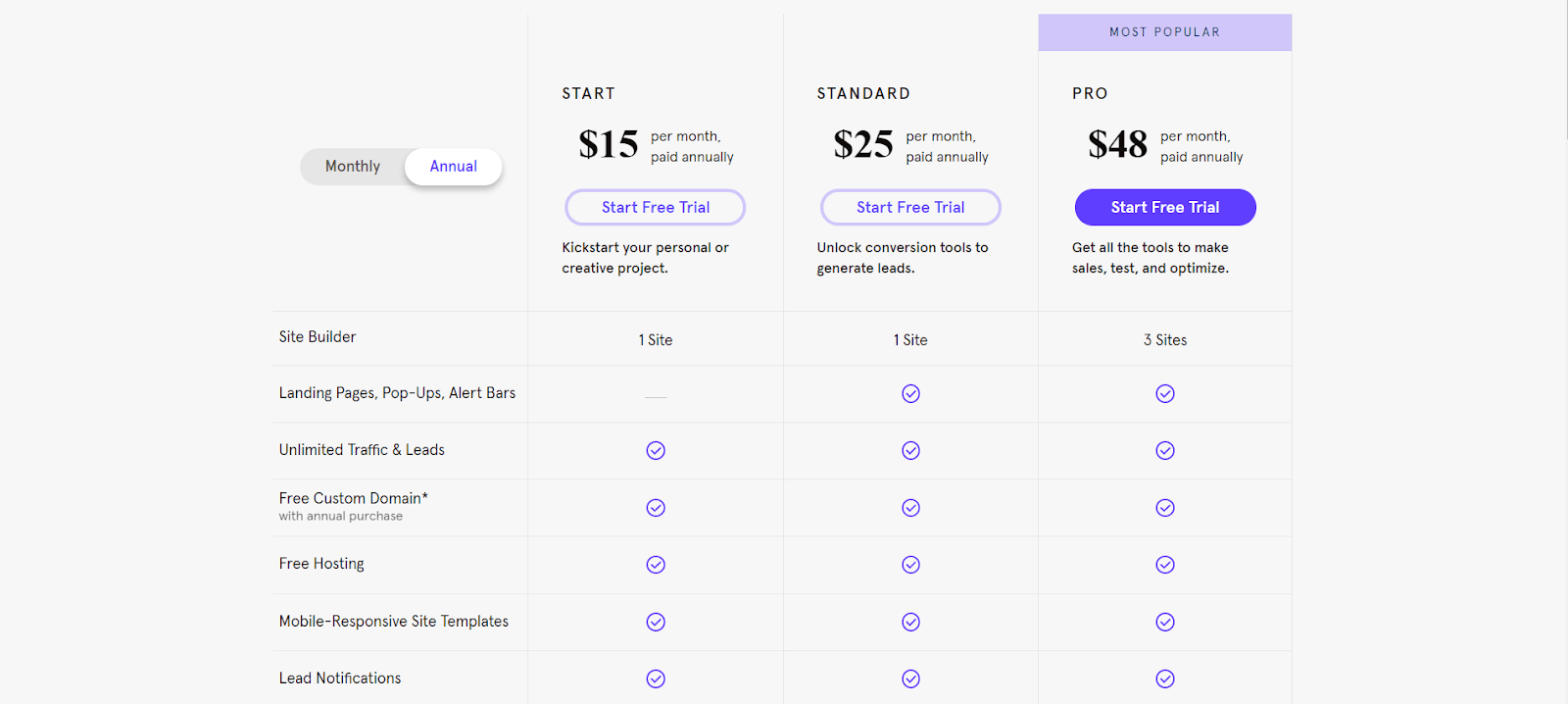Start Free Trial for Standard plan
The width and height of the screenshot is (1568, 704).
pos(910,207)
